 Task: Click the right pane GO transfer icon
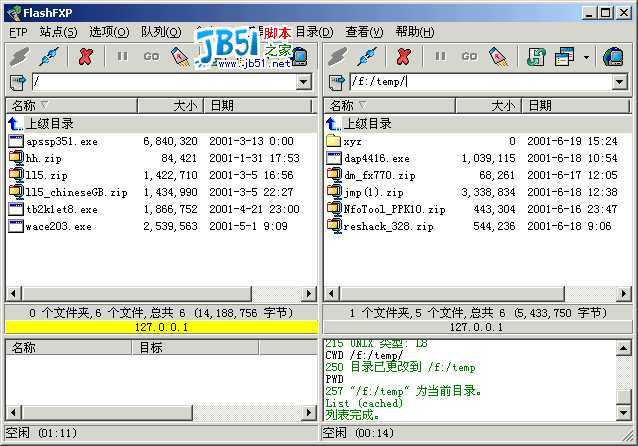[x=470, y=56]
